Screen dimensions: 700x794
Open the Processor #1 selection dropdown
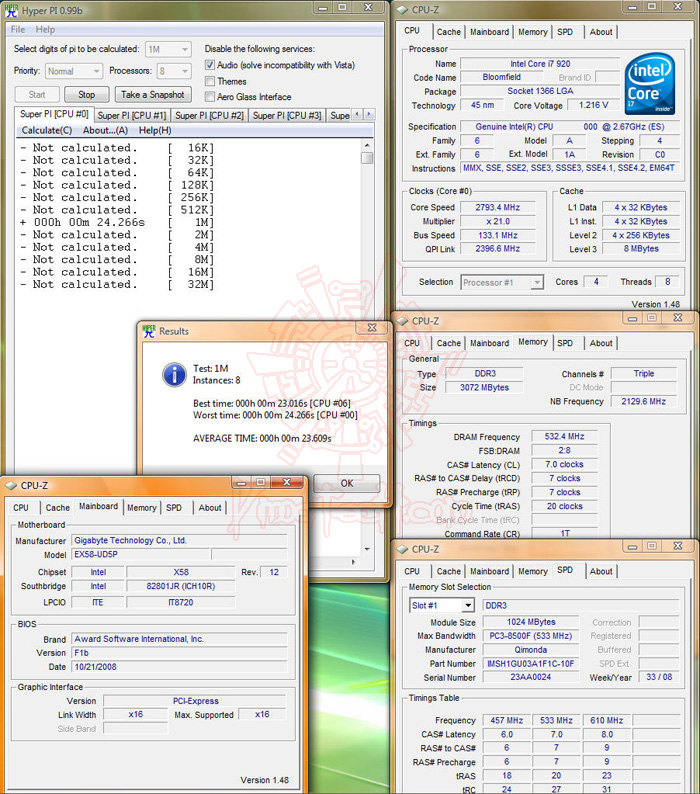point(502,283)
